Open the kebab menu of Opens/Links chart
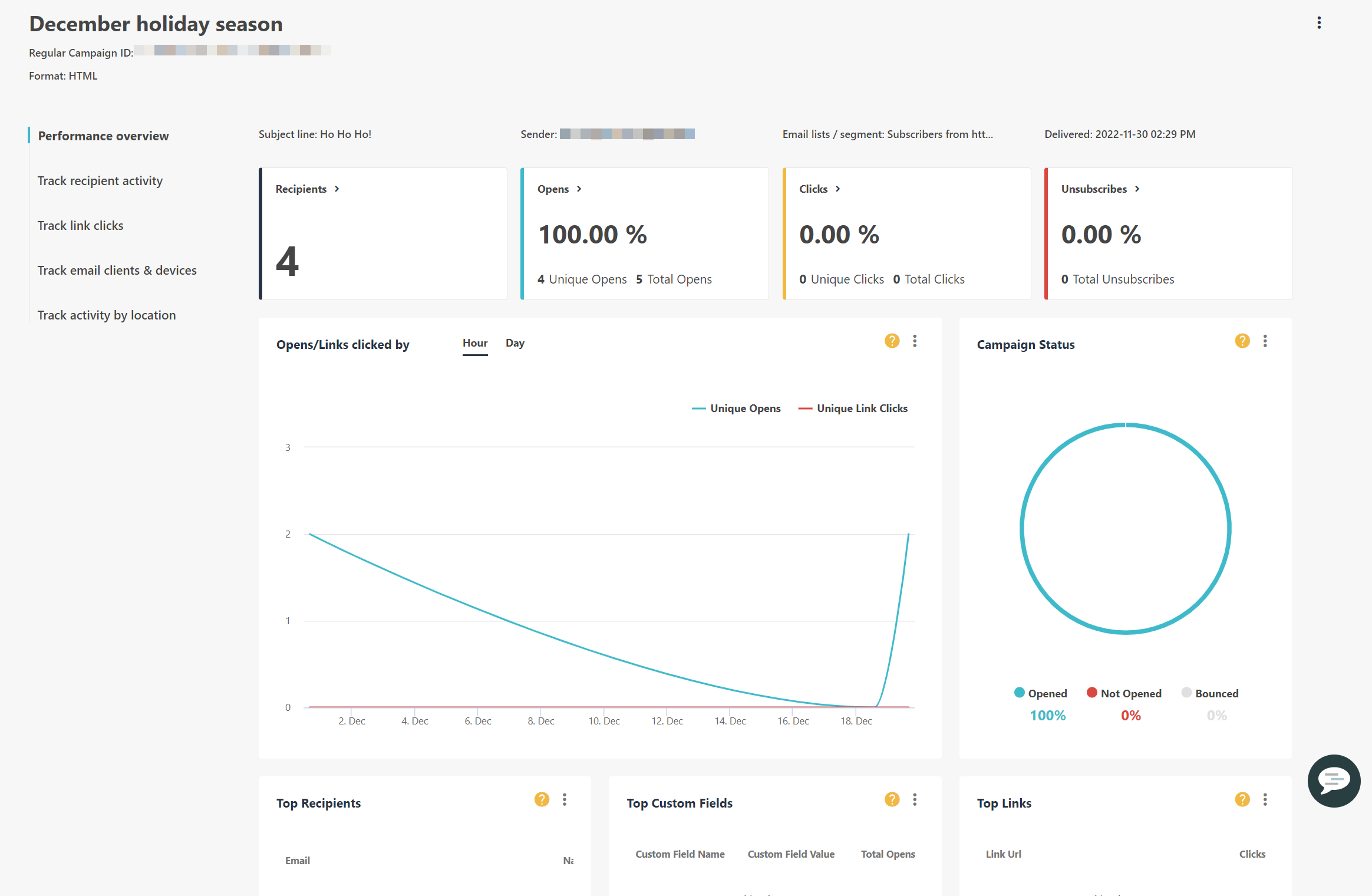The width and height of the screenshot is (1372, 896). click(x=915, y=341)
